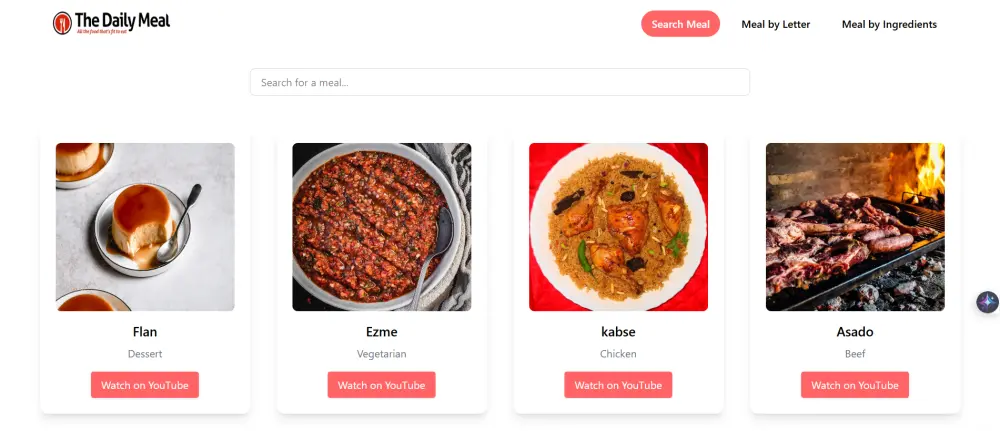
Task: Click the Ezme dish photo
Action: pos(381,227)
